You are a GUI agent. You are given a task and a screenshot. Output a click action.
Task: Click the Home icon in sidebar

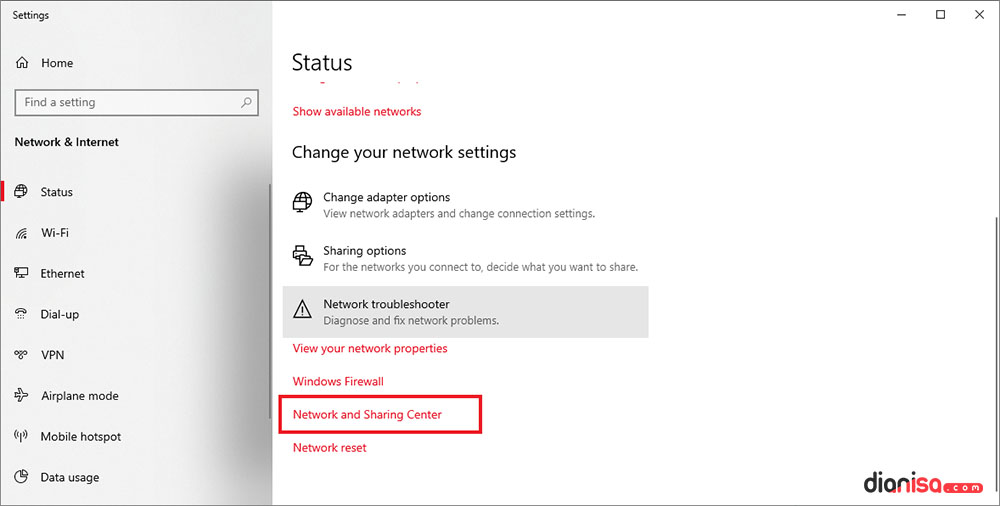click(x=22, y=63)
